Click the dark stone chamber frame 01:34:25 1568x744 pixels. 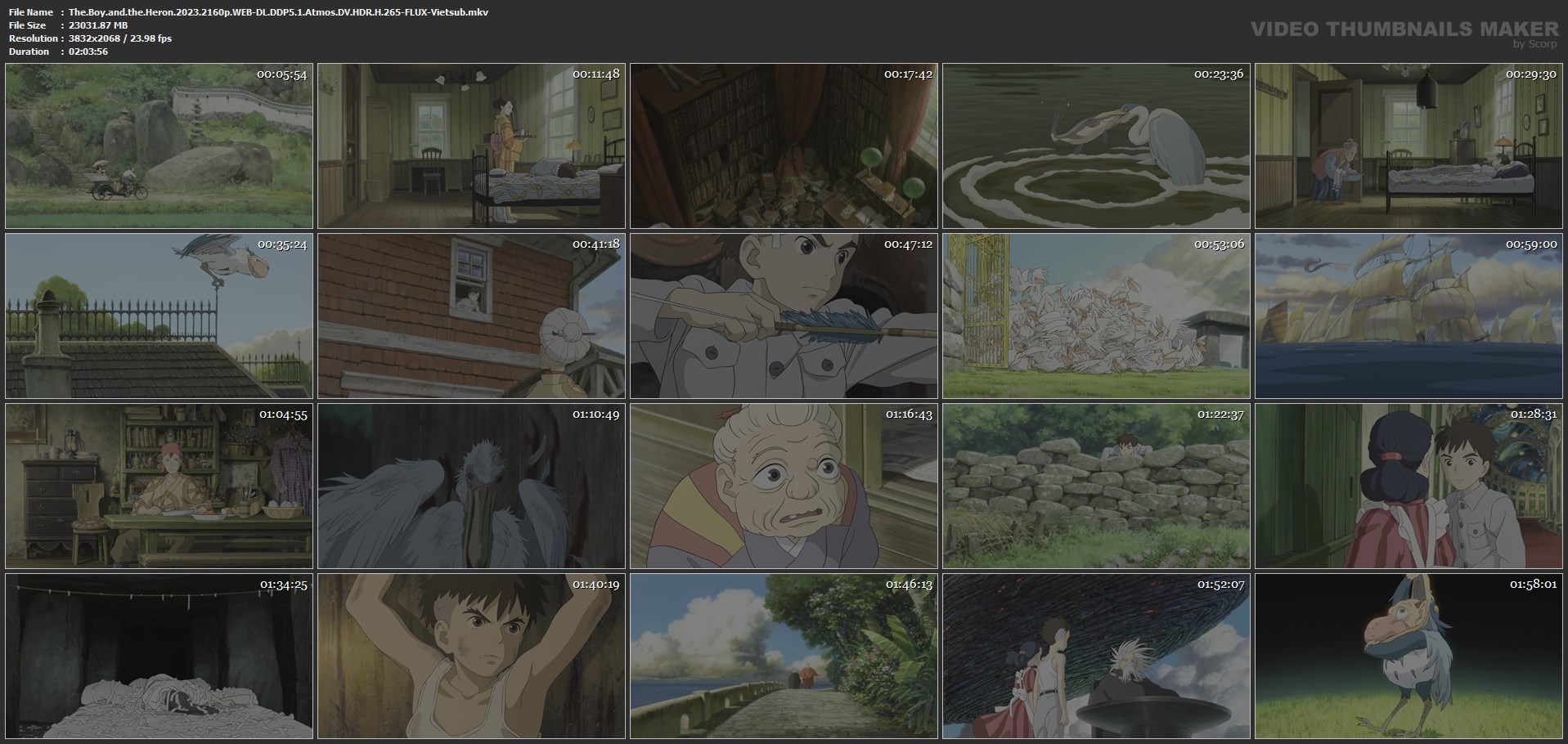pyautogui.click(x=159, y=657)
